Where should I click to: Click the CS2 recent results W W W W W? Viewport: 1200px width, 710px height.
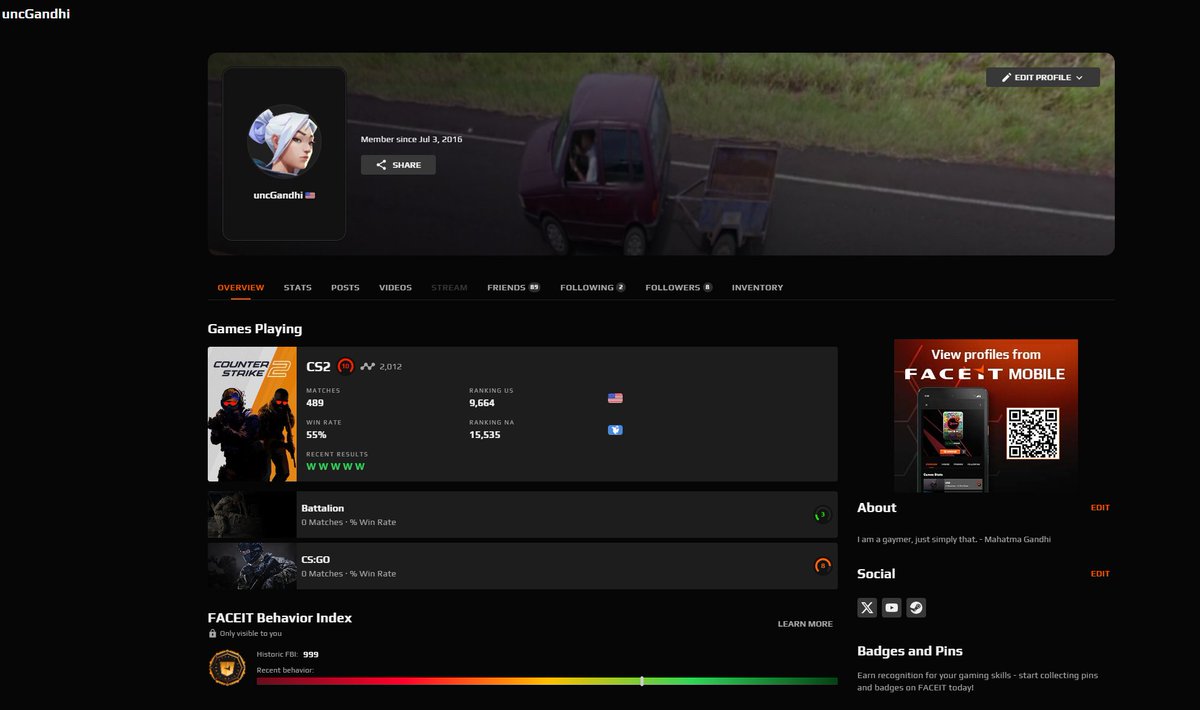pyautogui.click(x=335, y=467)
